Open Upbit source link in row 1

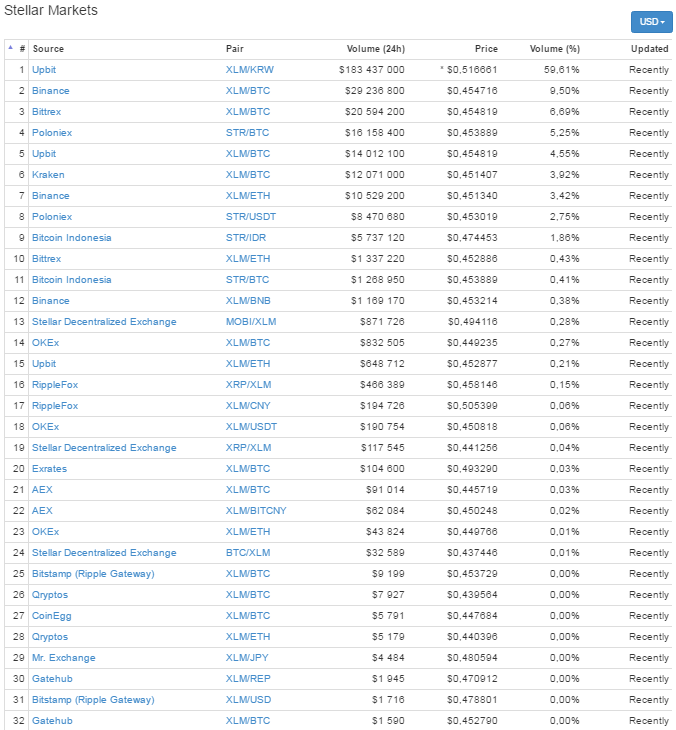click(44, 70)
